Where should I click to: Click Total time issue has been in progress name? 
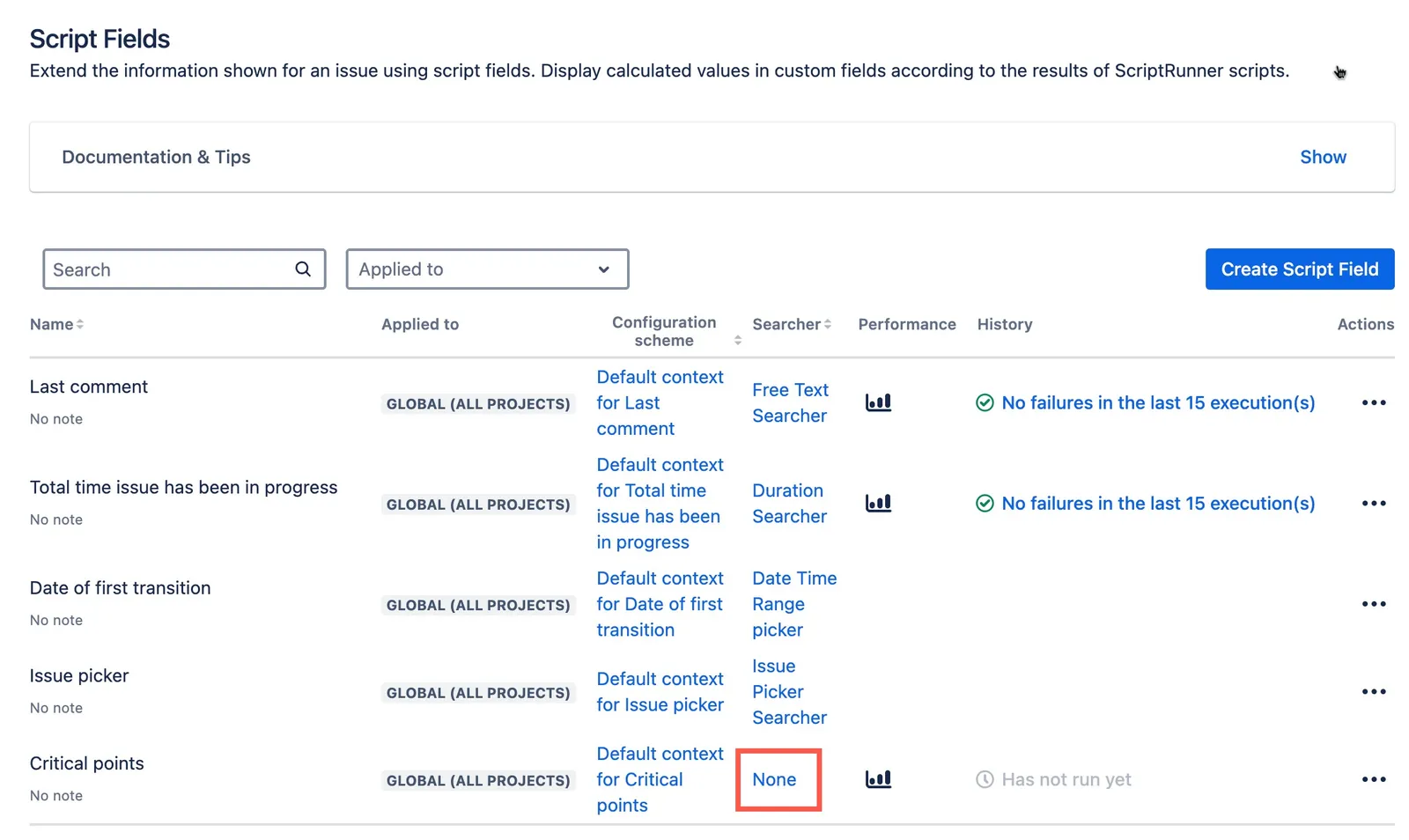[x=183, y=487]
